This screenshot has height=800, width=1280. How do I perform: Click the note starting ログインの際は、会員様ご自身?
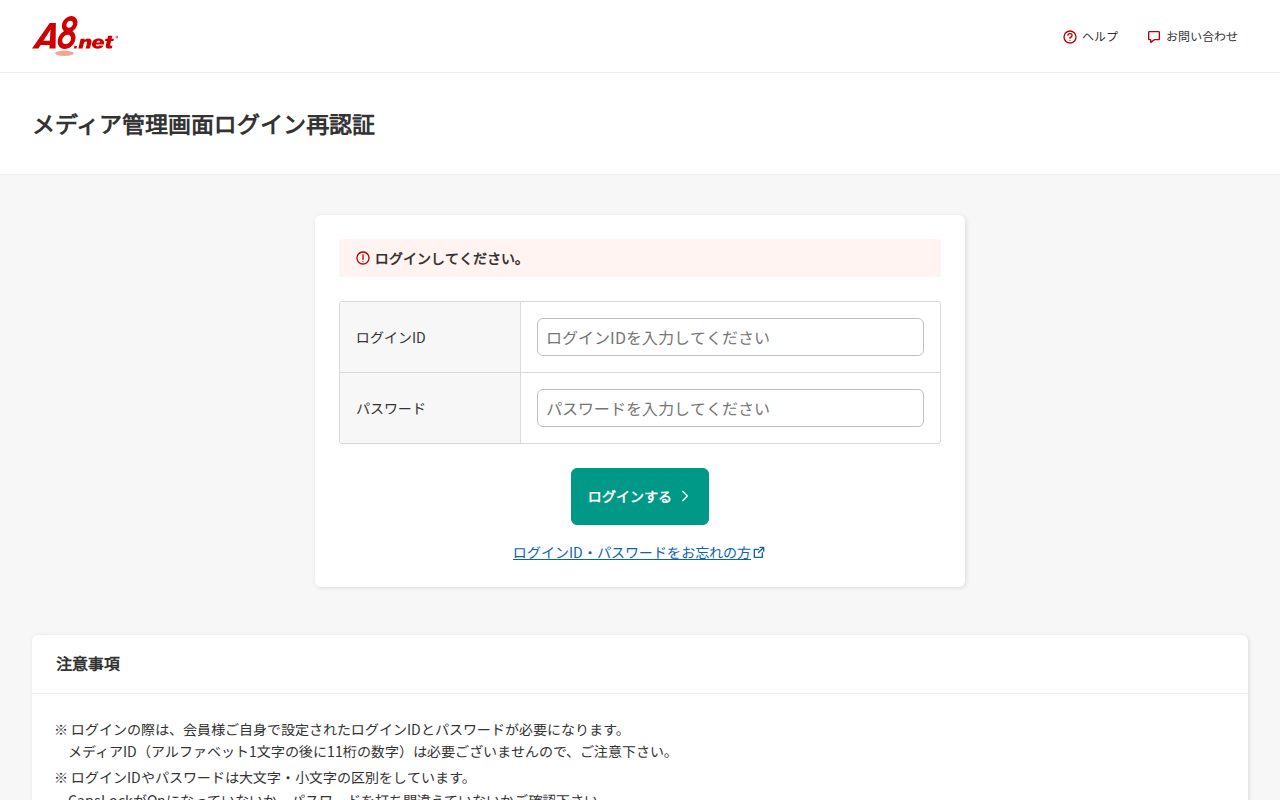pos(340,730)
